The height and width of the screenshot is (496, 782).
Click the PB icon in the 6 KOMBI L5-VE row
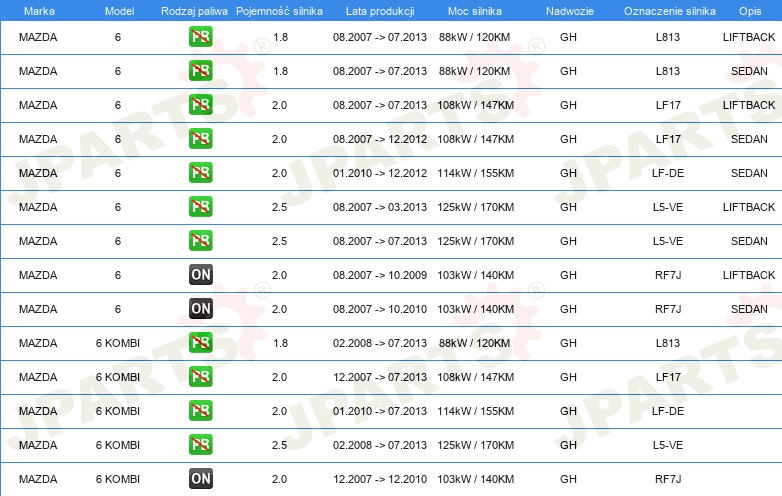[x=201, y=445]
